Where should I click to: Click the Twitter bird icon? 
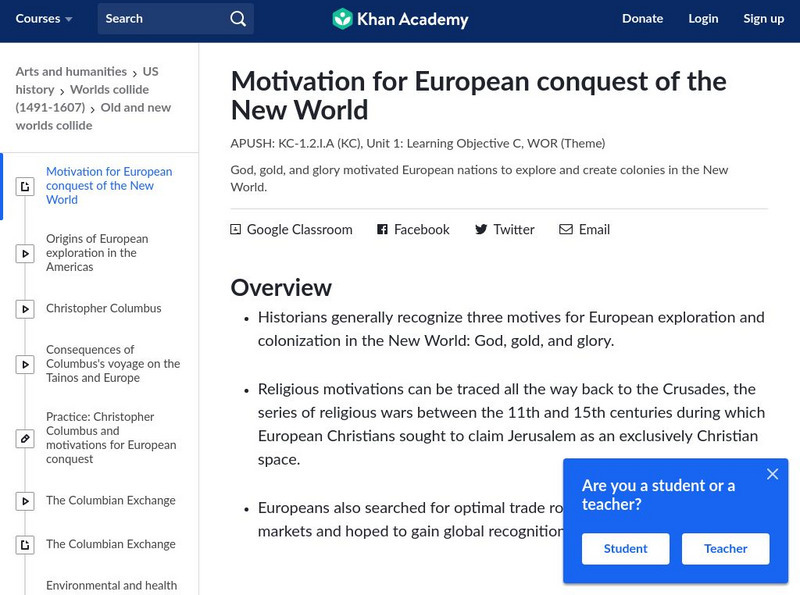pyautogui.click(x=481, y=230)
